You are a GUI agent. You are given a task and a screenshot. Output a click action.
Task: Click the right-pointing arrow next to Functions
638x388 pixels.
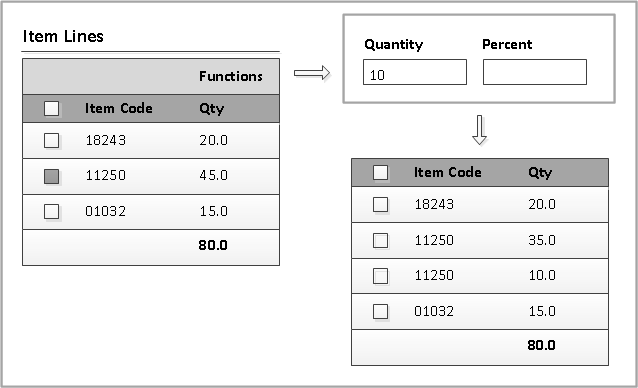pyautogui.click(x=312, y=73)
